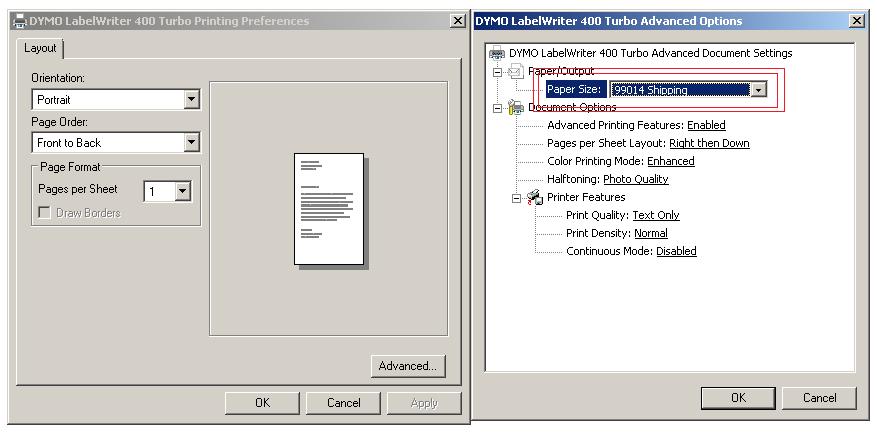Click Cancel in Printing Preferences dialog

343,403
